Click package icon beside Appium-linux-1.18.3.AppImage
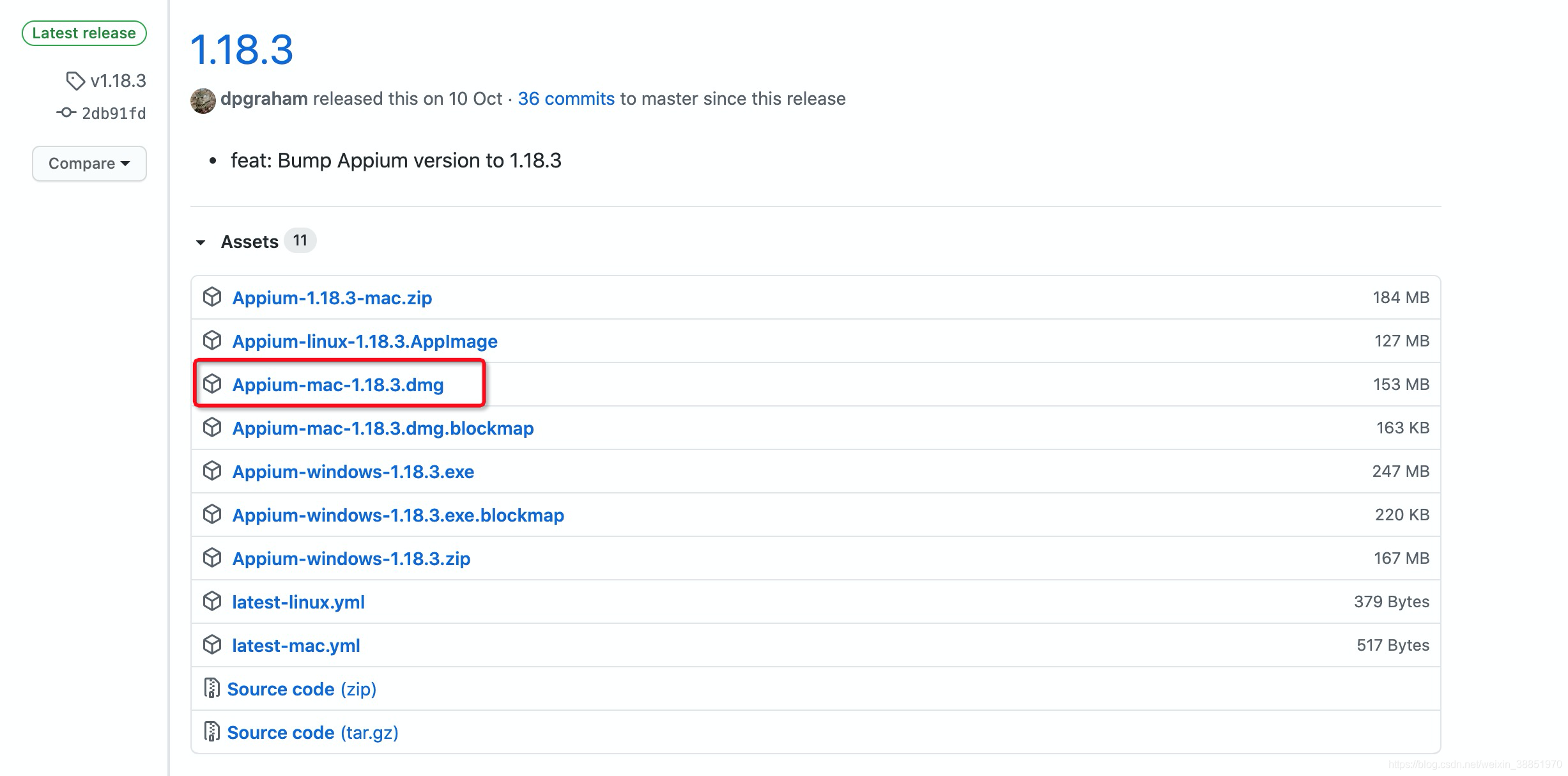 tap(211, 341)
